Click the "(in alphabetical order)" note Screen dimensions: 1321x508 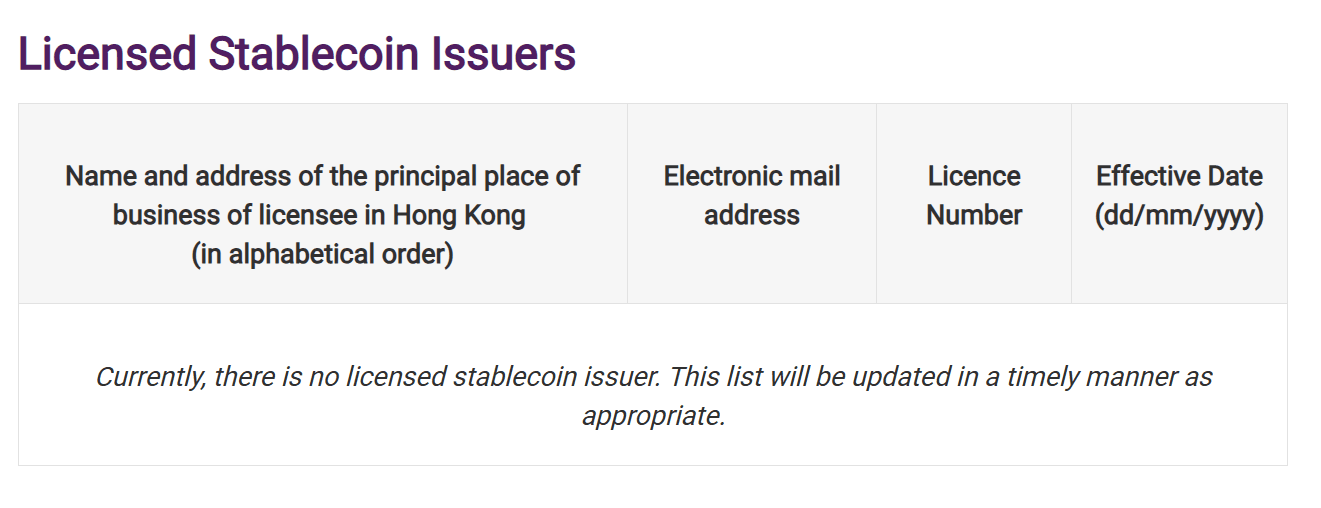point(322,254)
